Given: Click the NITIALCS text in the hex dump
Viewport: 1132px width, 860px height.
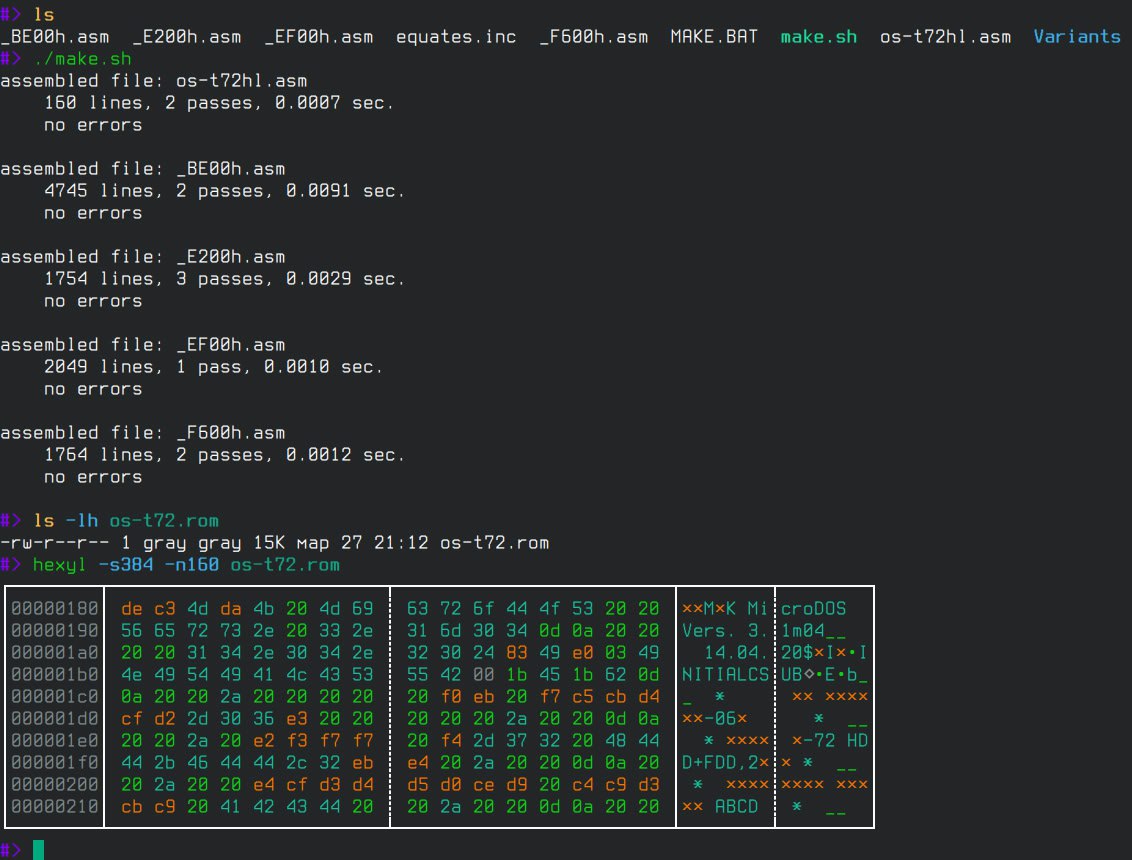Looking at the screenshot, I should click(725, 674).
